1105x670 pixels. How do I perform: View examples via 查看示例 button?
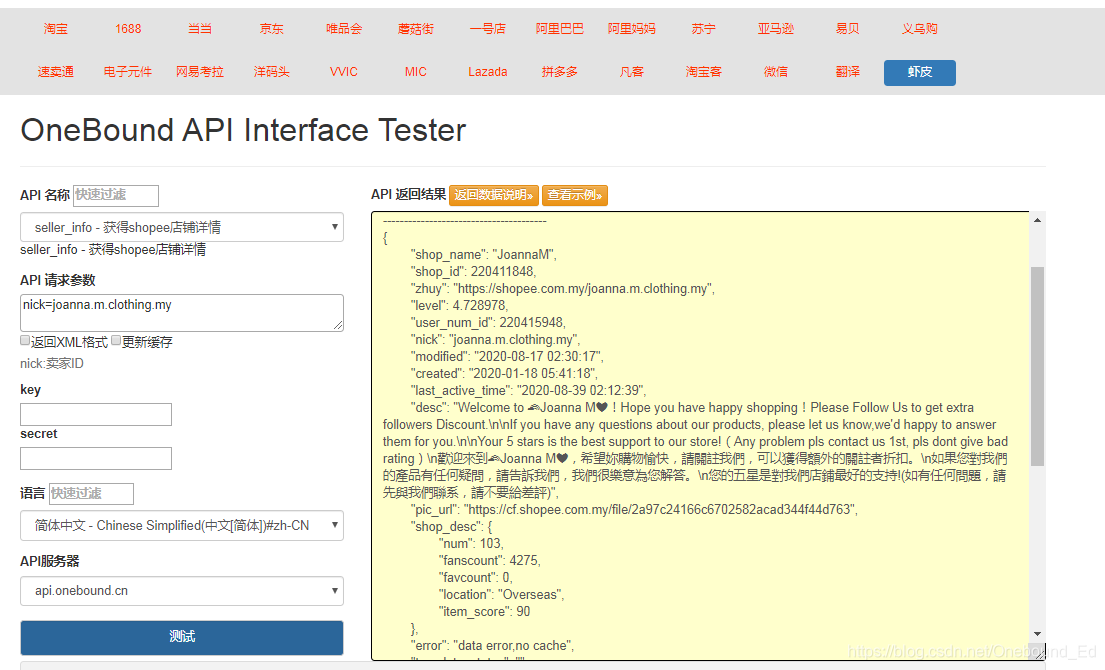point(574,195)
